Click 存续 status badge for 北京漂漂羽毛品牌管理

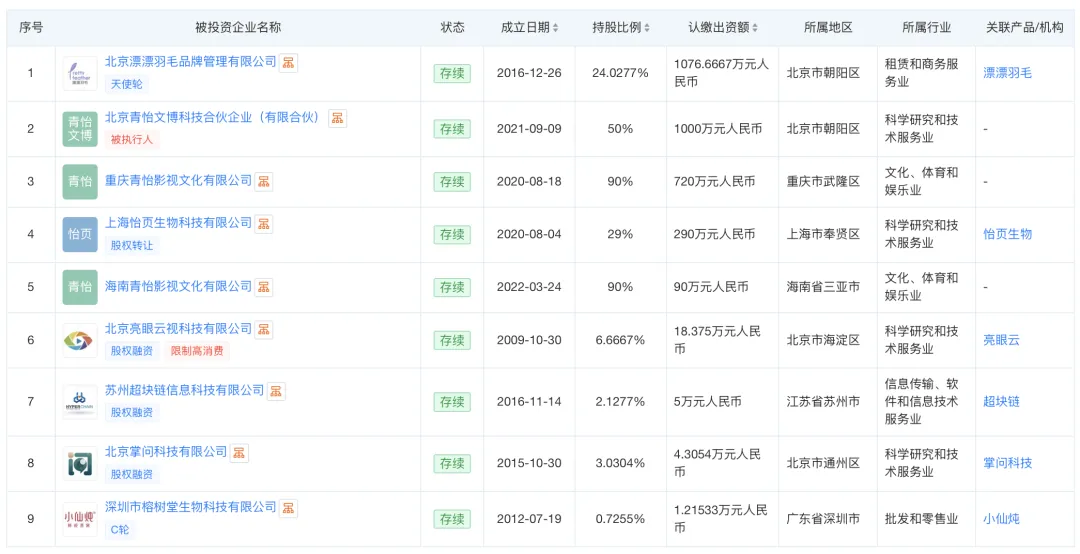pos(453,73)
